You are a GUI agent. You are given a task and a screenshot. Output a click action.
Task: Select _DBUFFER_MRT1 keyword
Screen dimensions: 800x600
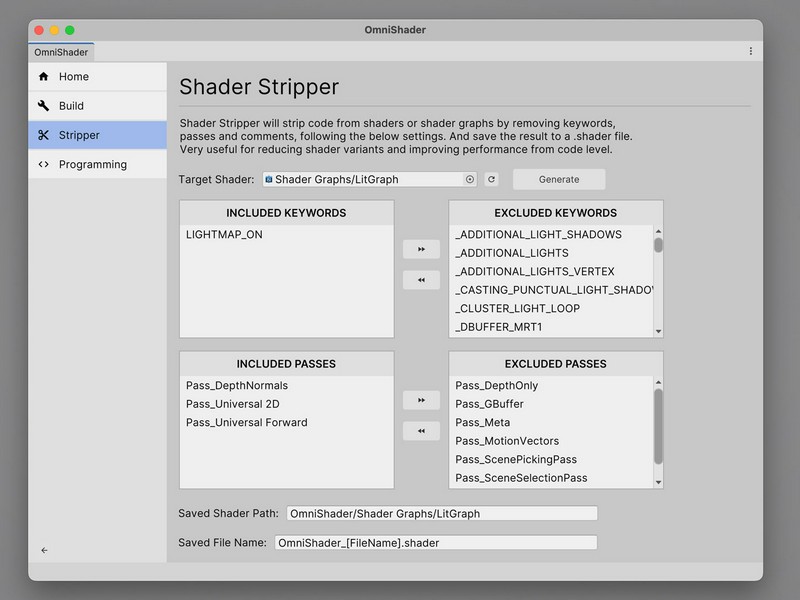[552, 327]
